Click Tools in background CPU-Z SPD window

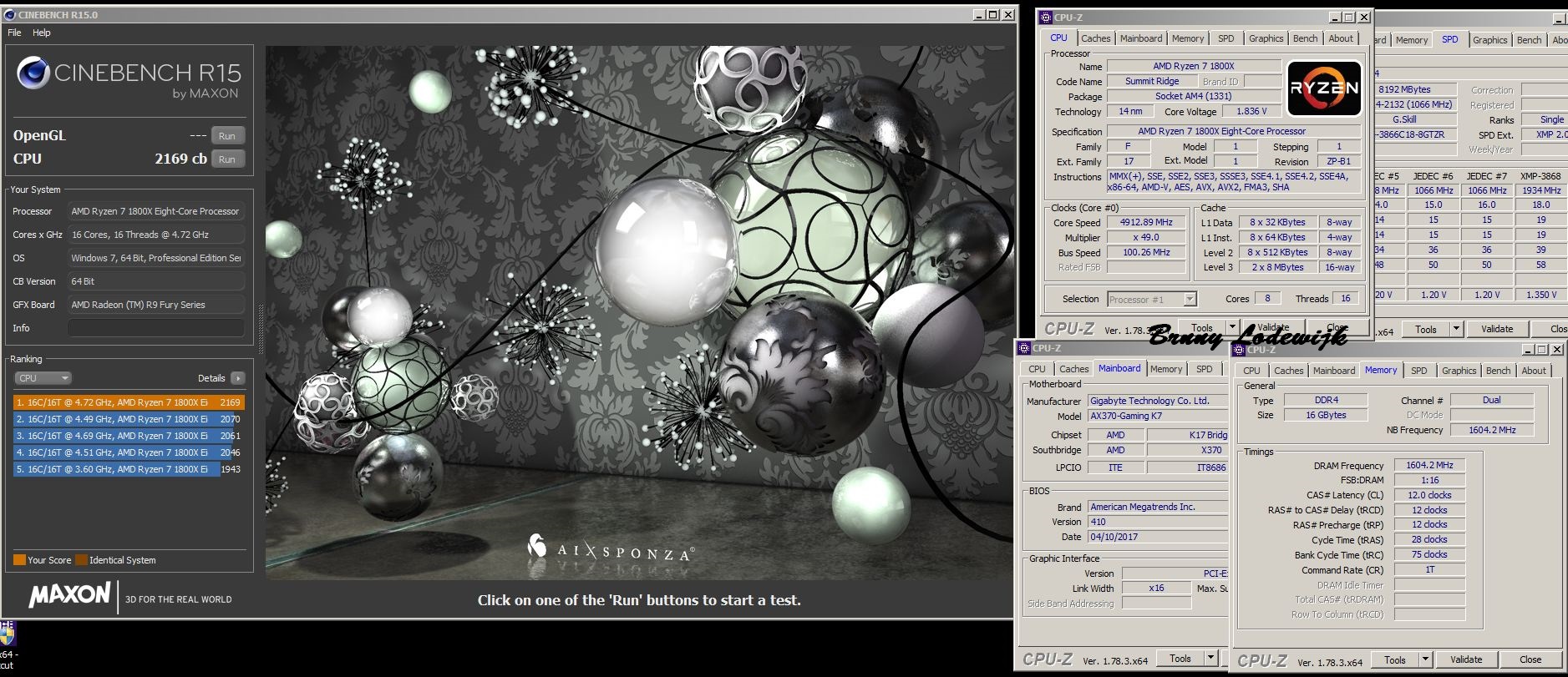(x=1426, y=329)
